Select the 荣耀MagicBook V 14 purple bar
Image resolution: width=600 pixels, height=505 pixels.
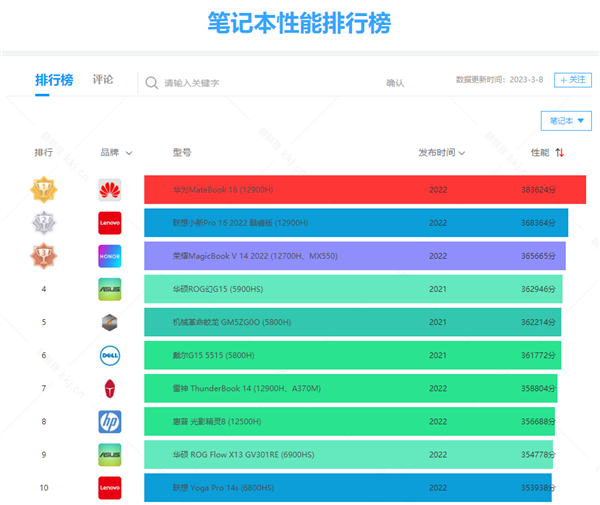[355, 256]
